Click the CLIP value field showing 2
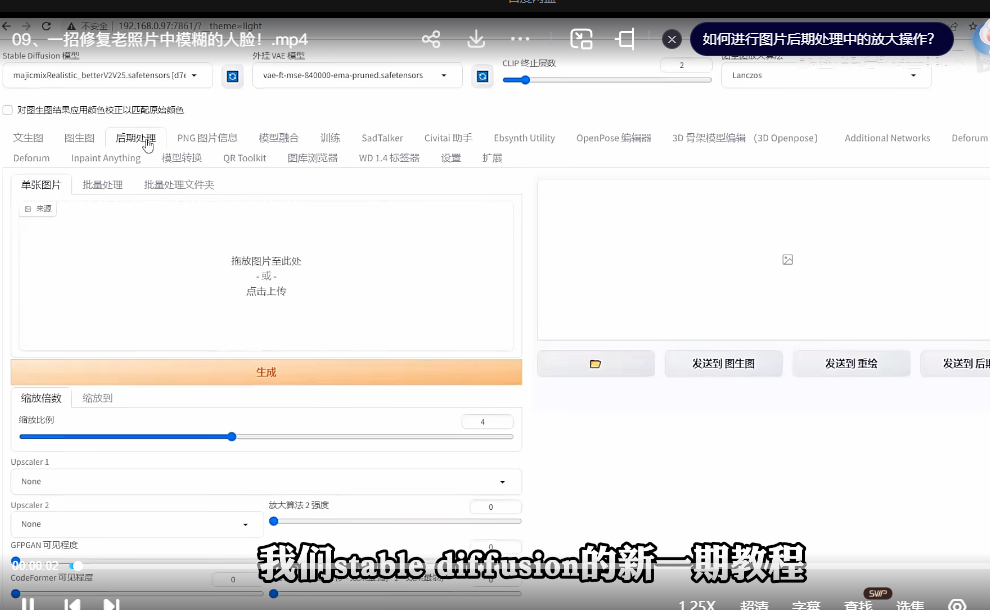The image size is (990, 610). coord(686,65)
